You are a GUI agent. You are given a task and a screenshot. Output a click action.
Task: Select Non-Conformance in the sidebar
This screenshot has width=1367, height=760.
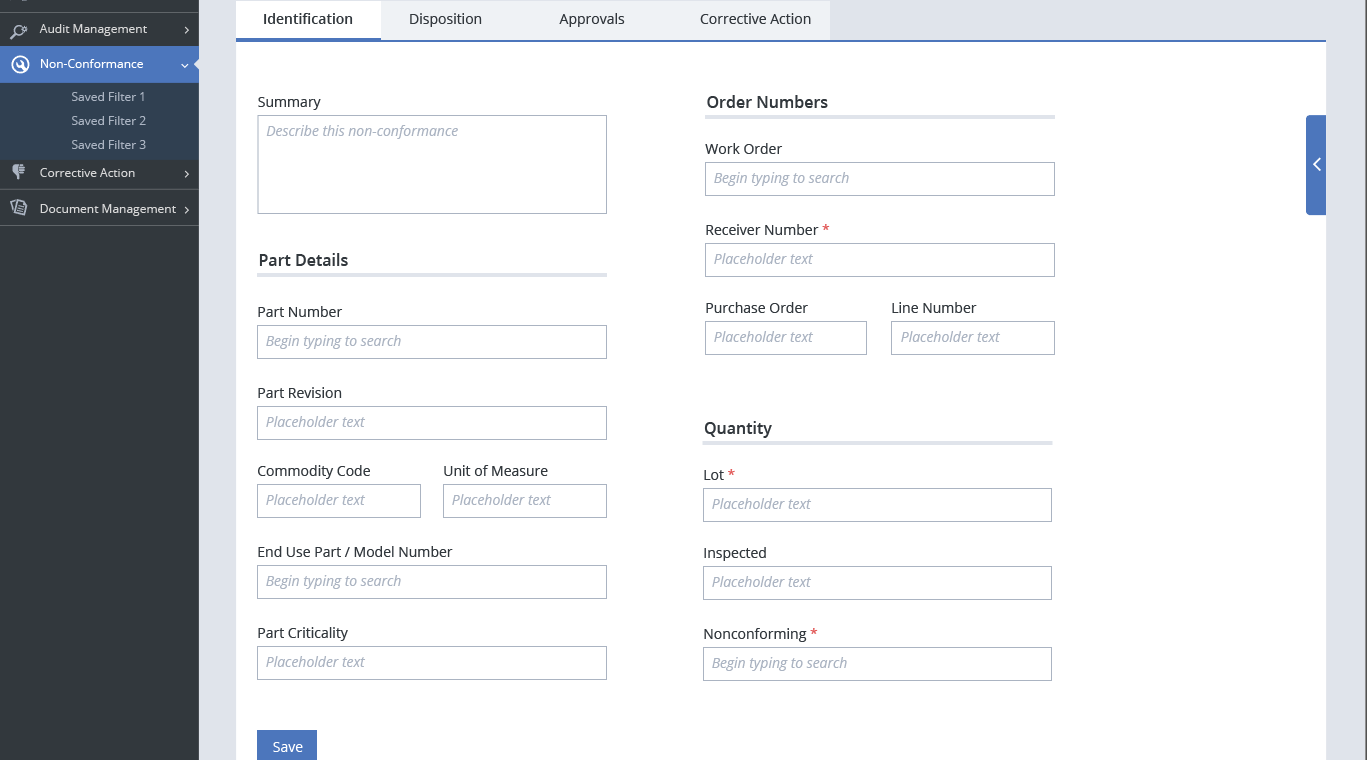pos(91,64)
